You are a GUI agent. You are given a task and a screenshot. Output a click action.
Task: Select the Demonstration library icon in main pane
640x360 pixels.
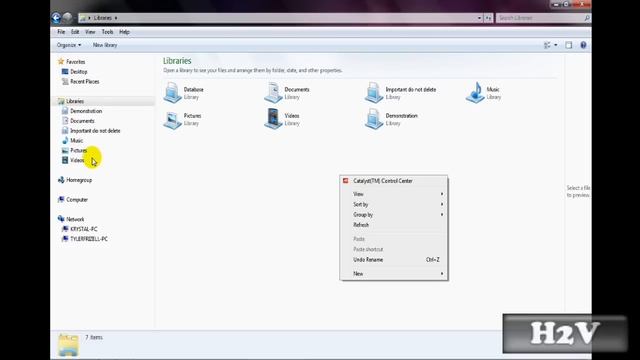tap(374, 119)
